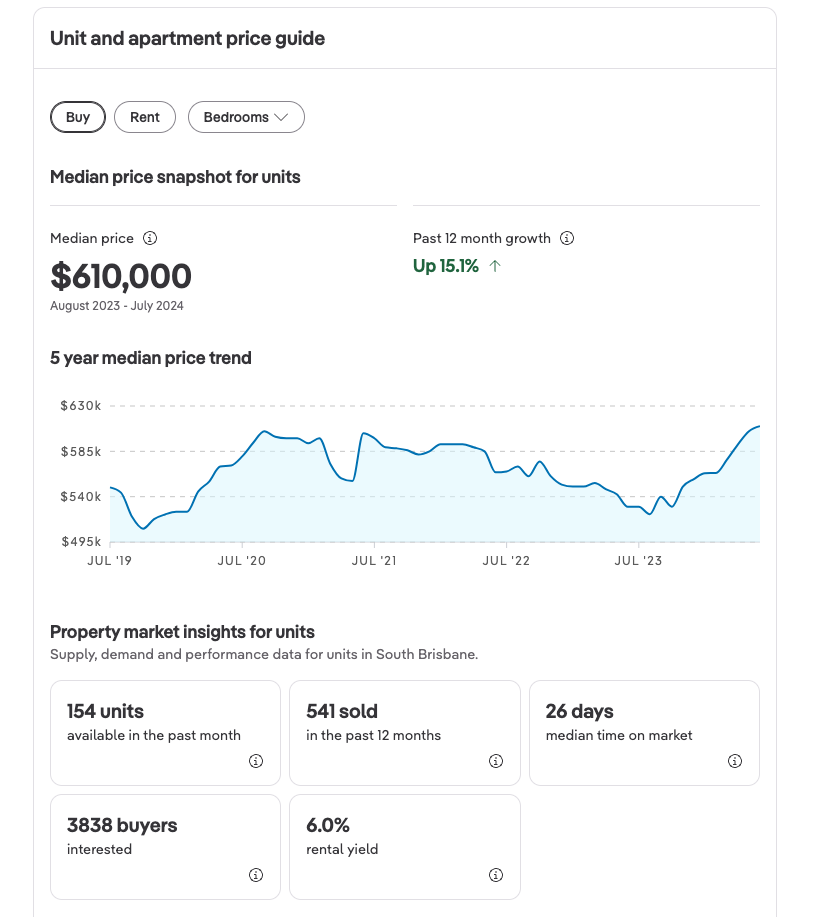This screenshot has width=814, height=917.
Task: Click the $630k y-axis label
Action: (80, 406)
